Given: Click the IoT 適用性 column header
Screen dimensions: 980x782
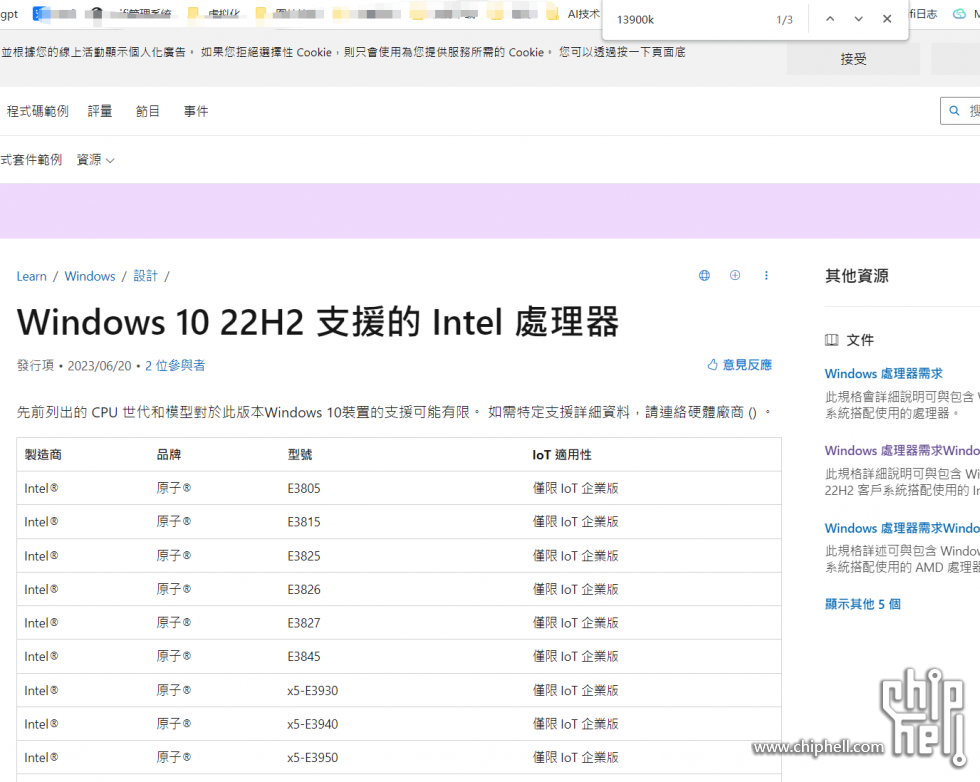Looking at the screenshot, I should [562, 455].
